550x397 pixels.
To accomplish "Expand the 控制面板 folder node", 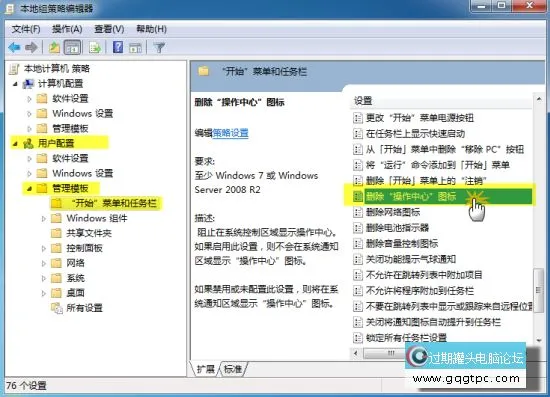I will click(44, 248).
